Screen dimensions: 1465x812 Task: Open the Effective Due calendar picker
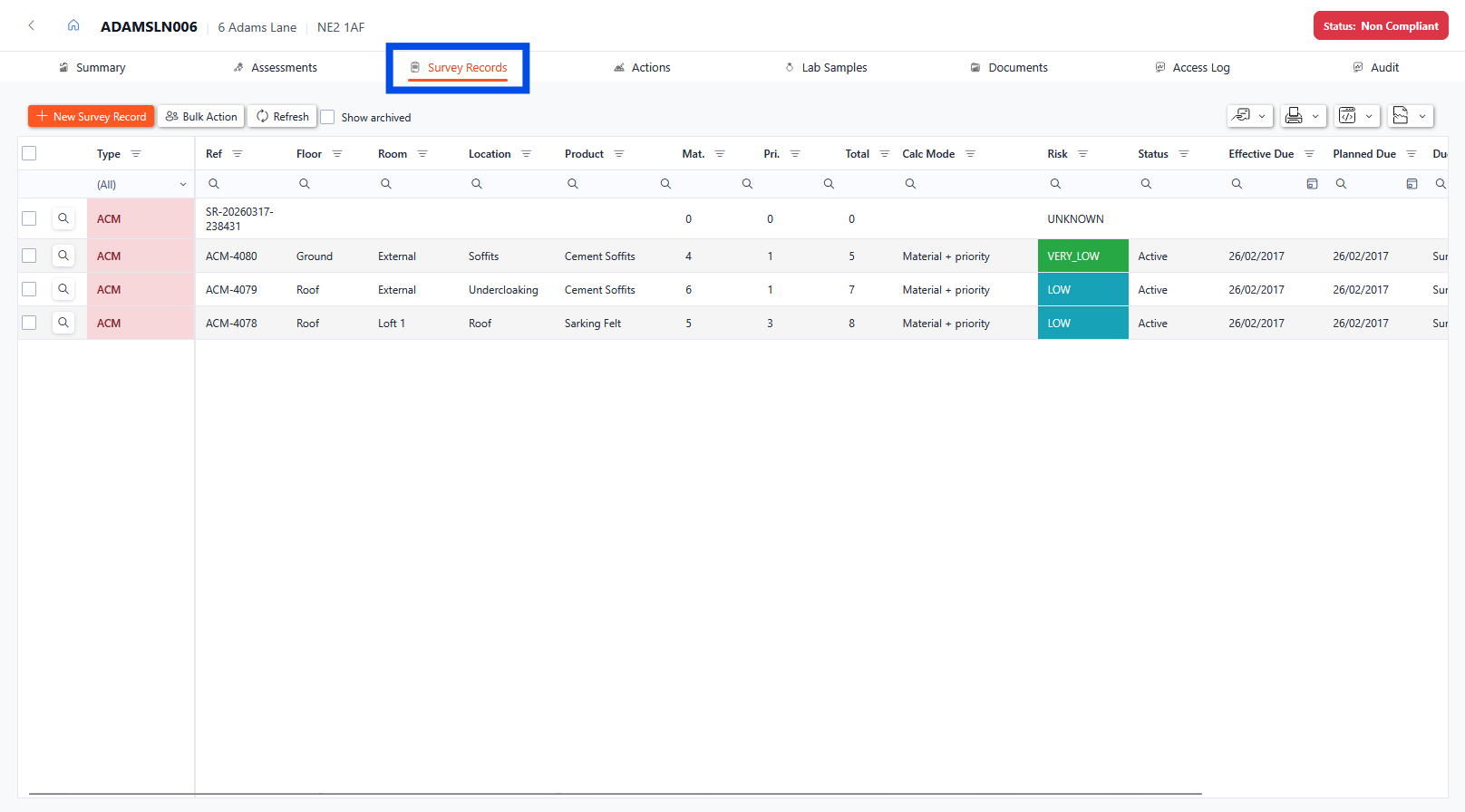click(1312, 184)
